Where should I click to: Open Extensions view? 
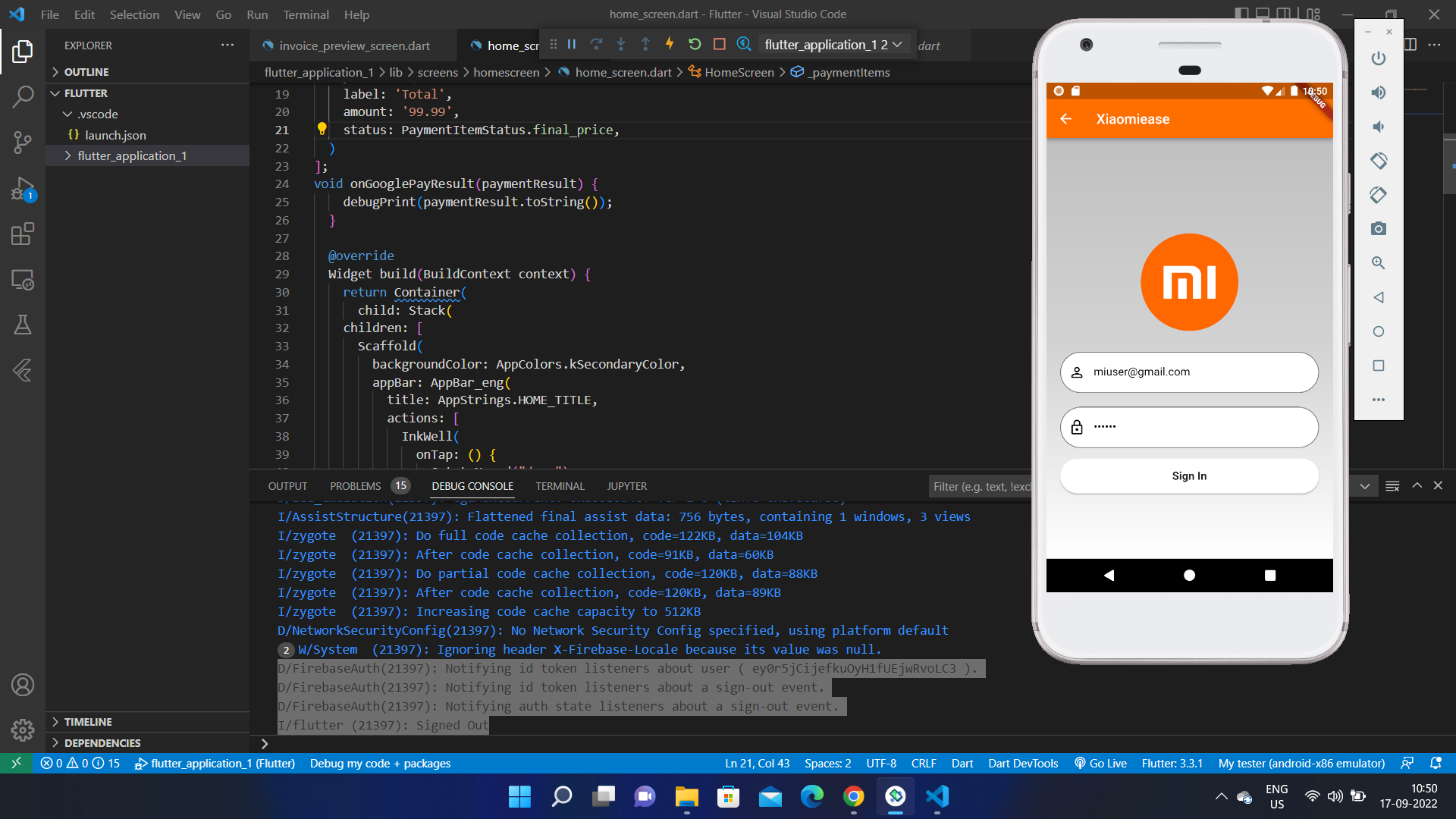coord(23,234)
